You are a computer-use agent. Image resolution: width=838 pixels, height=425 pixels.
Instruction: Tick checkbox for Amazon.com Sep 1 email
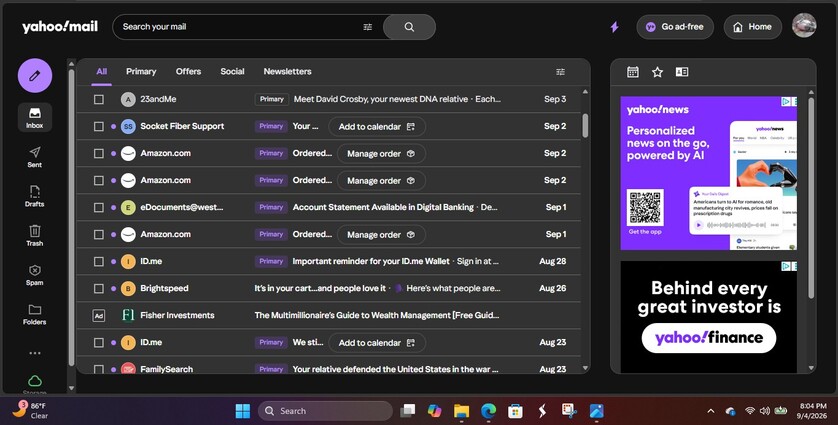click(99, 234)
